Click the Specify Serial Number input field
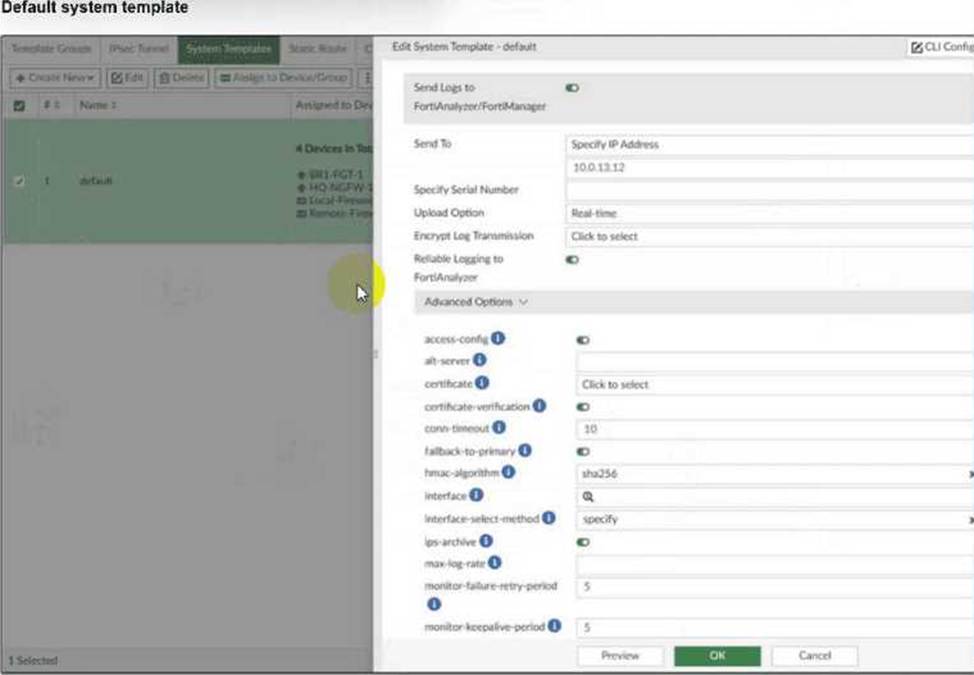Viewport: 974px width, 675px height. [x=768, y=190]
